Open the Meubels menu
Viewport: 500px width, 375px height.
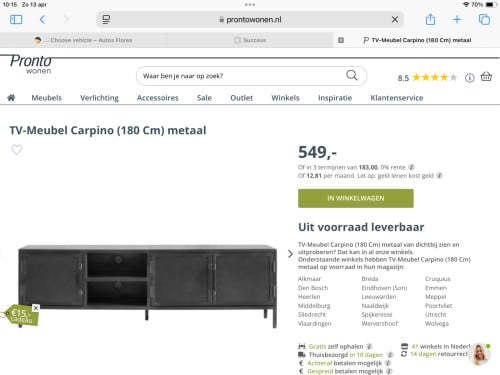[47, 98]
